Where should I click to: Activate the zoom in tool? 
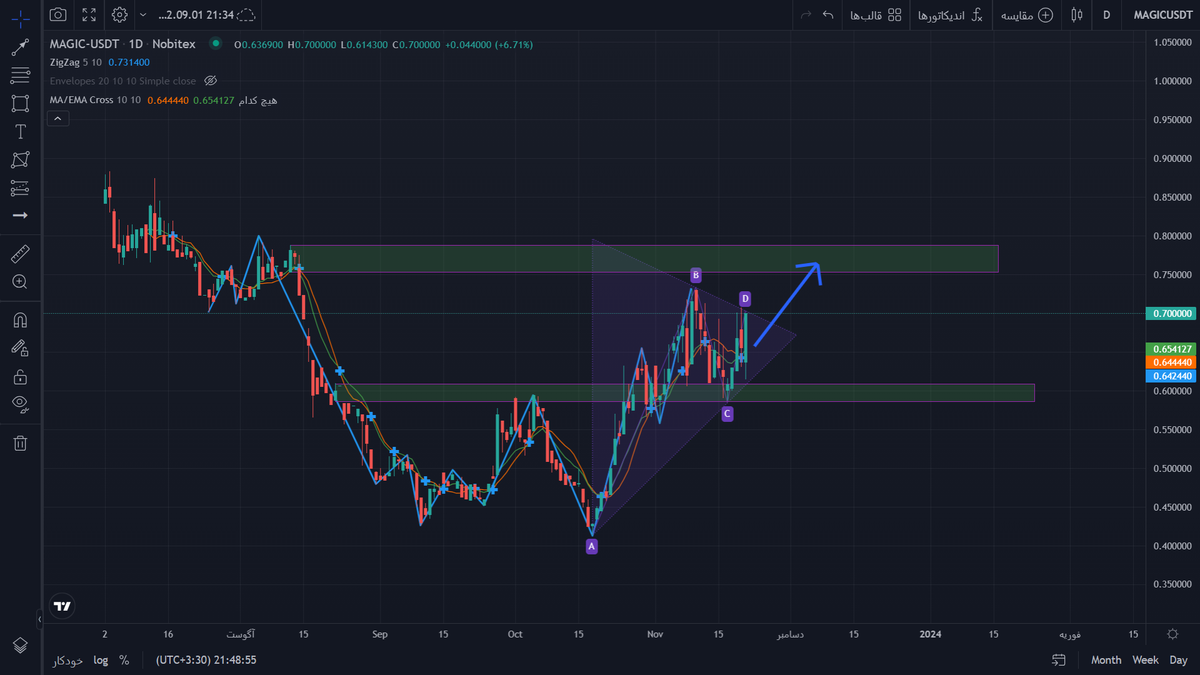[20, 282]
